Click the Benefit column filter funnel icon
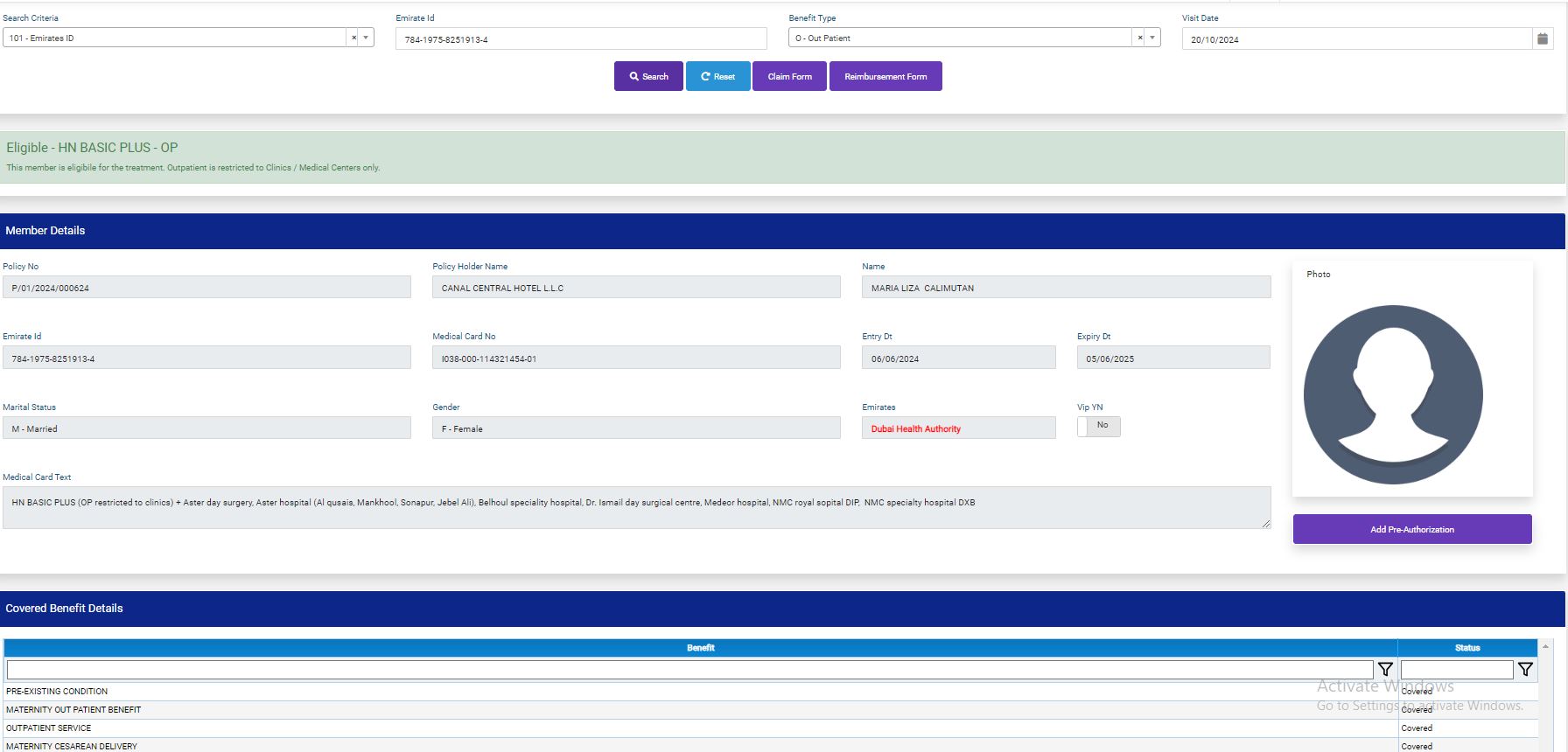 [x=1385, y=670]
